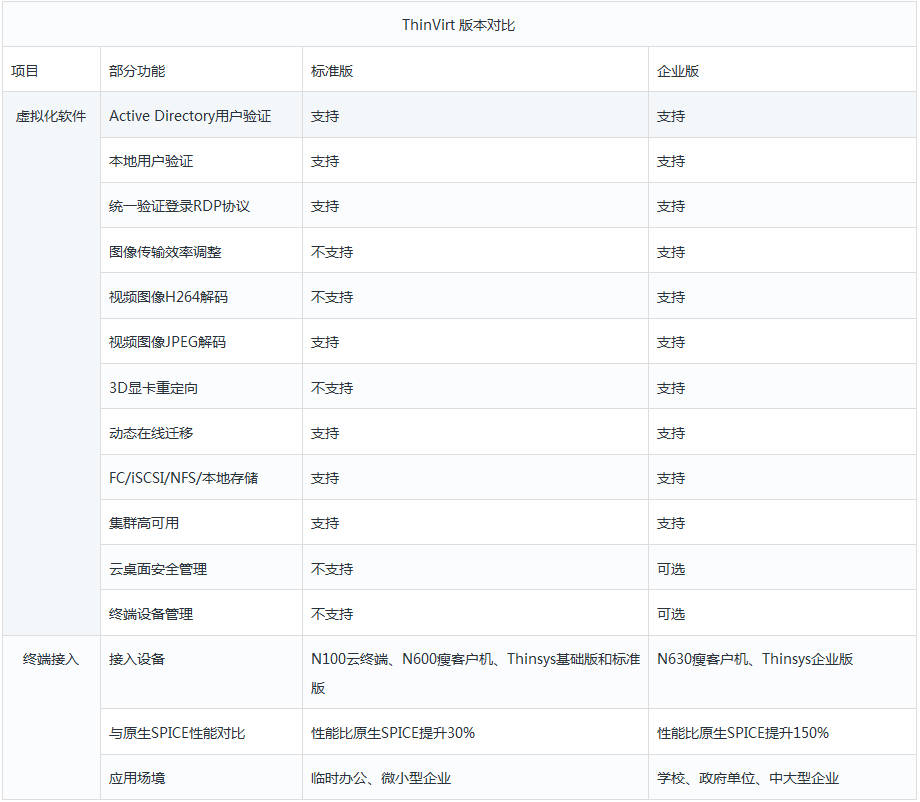This screenshot has height=802, width=920.
Task: Click standard '支持' in 视频图像JPEG解码 row
Action: click(x=324, y=342)
